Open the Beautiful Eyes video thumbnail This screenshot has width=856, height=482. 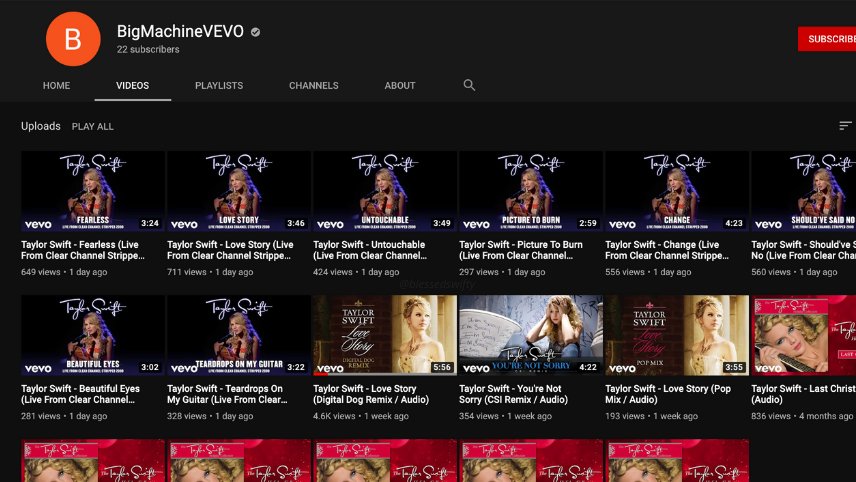coord(93,335)
